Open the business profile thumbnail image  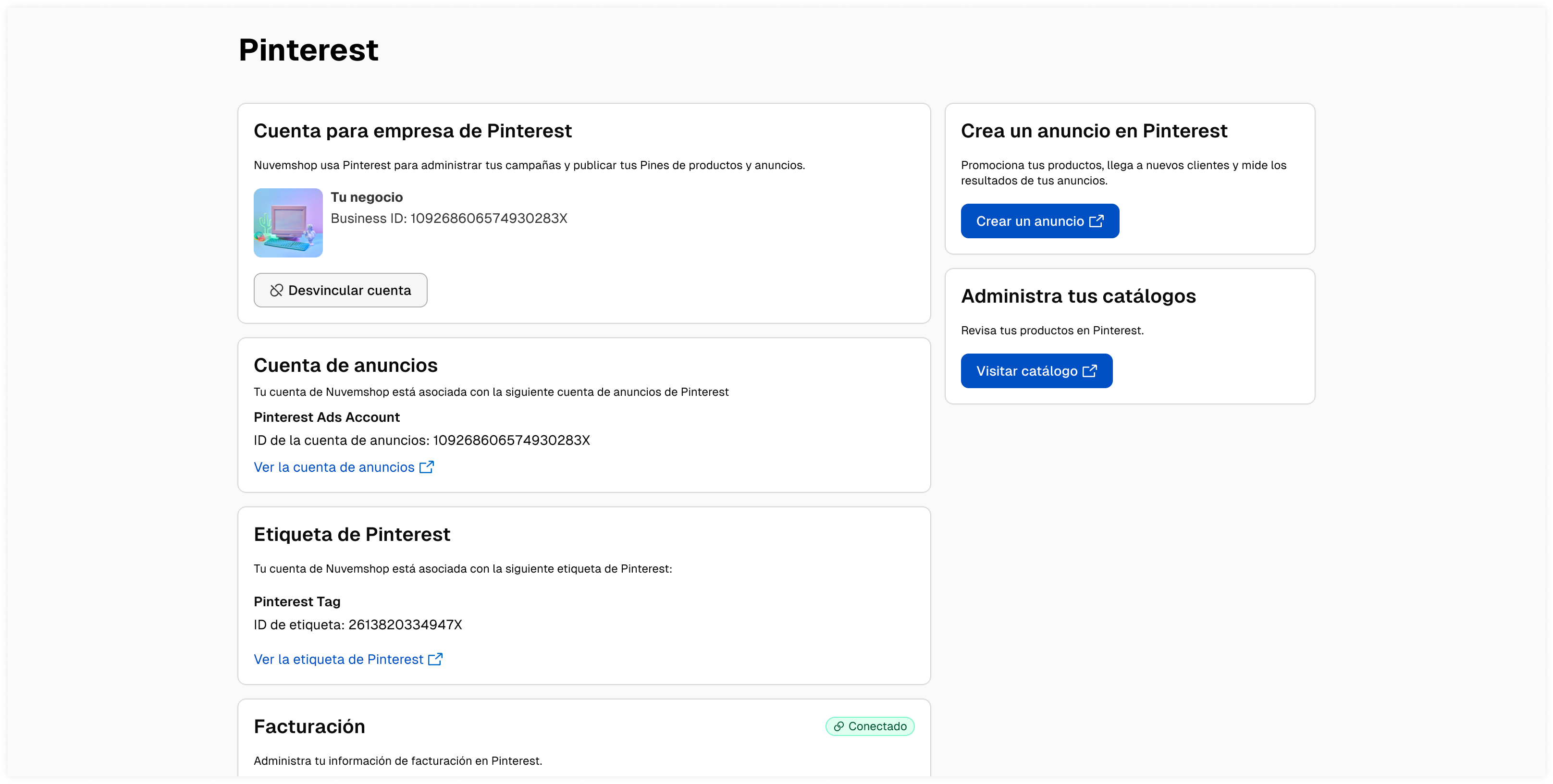pos(288,223)
